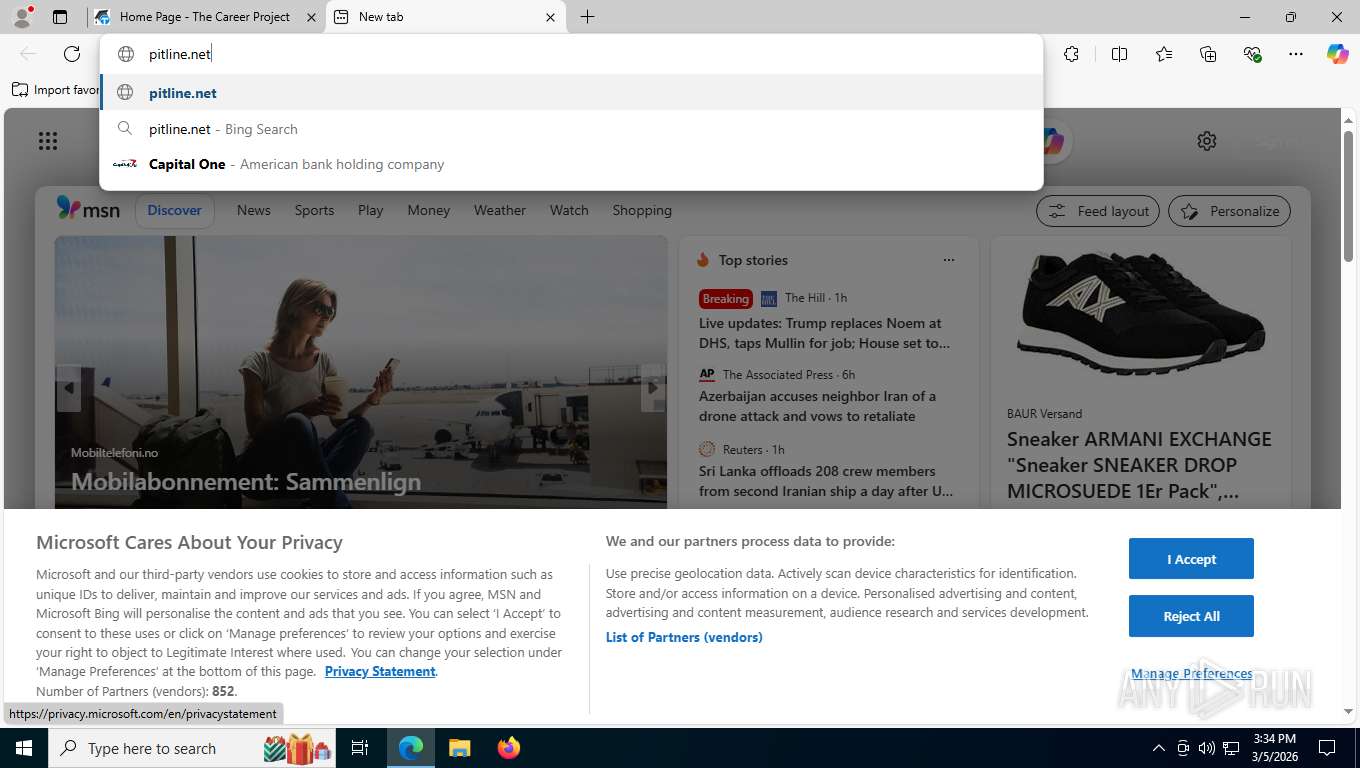Go to previous carousel slide arrow
Screen dimensions: 1360x768
pos(68,388)
